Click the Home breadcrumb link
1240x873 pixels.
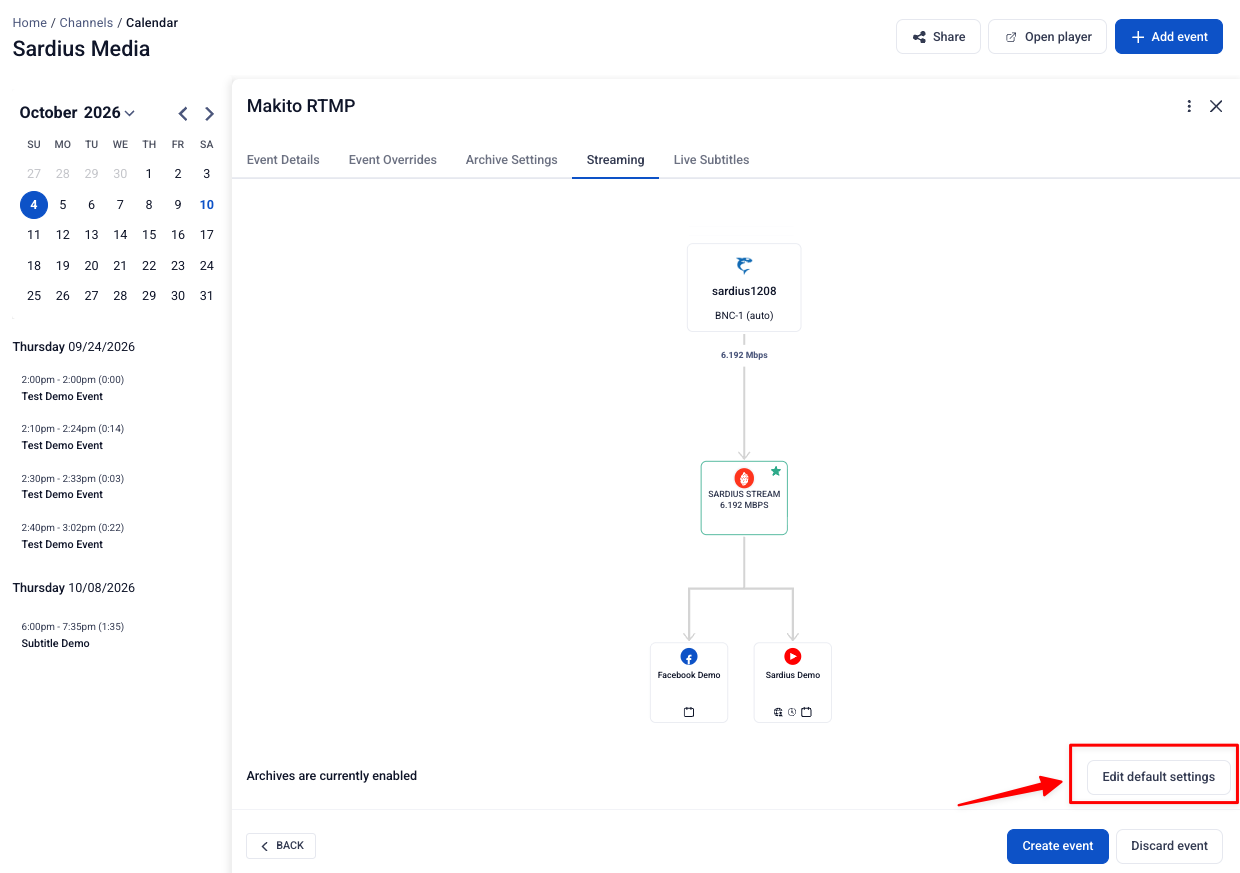tap(29, 22)
